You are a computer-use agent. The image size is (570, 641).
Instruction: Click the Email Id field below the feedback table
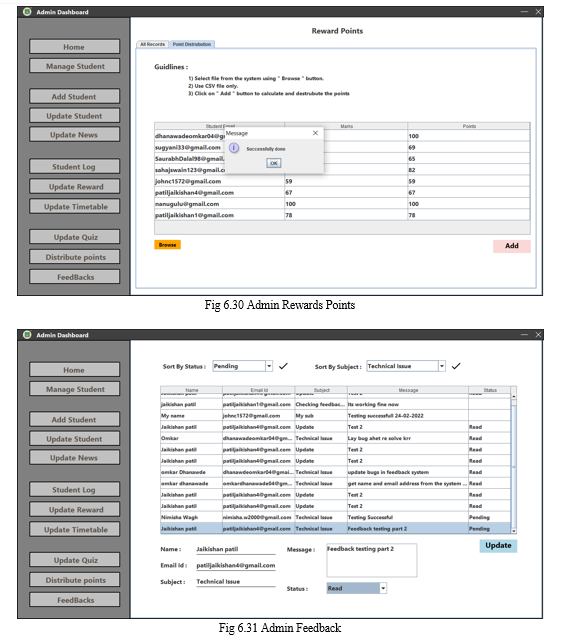[x=236, y=565]
